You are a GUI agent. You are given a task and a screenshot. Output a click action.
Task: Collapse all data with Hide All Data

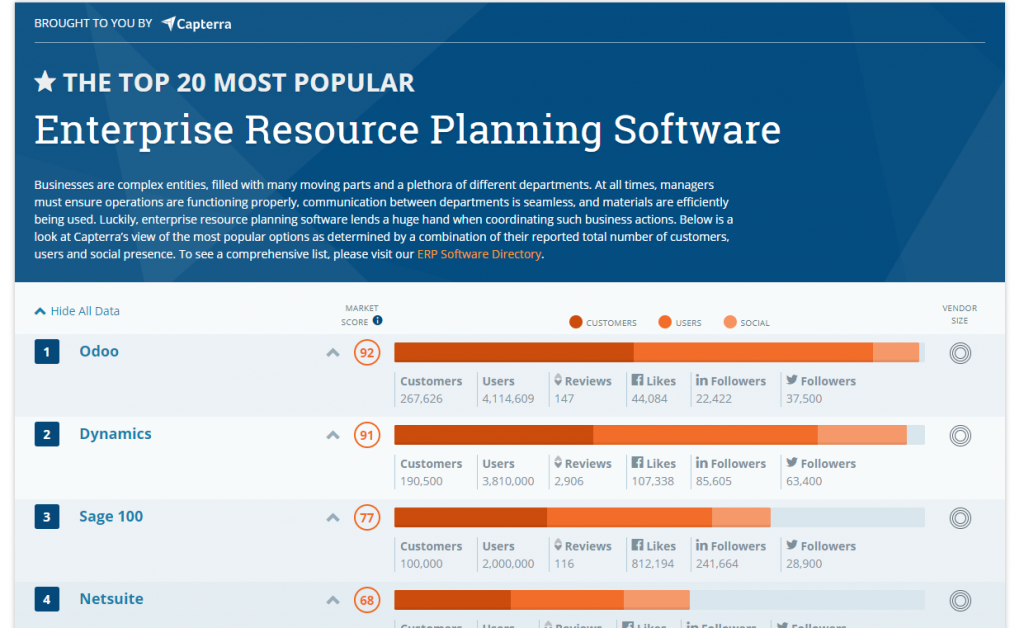click(77, 311)
